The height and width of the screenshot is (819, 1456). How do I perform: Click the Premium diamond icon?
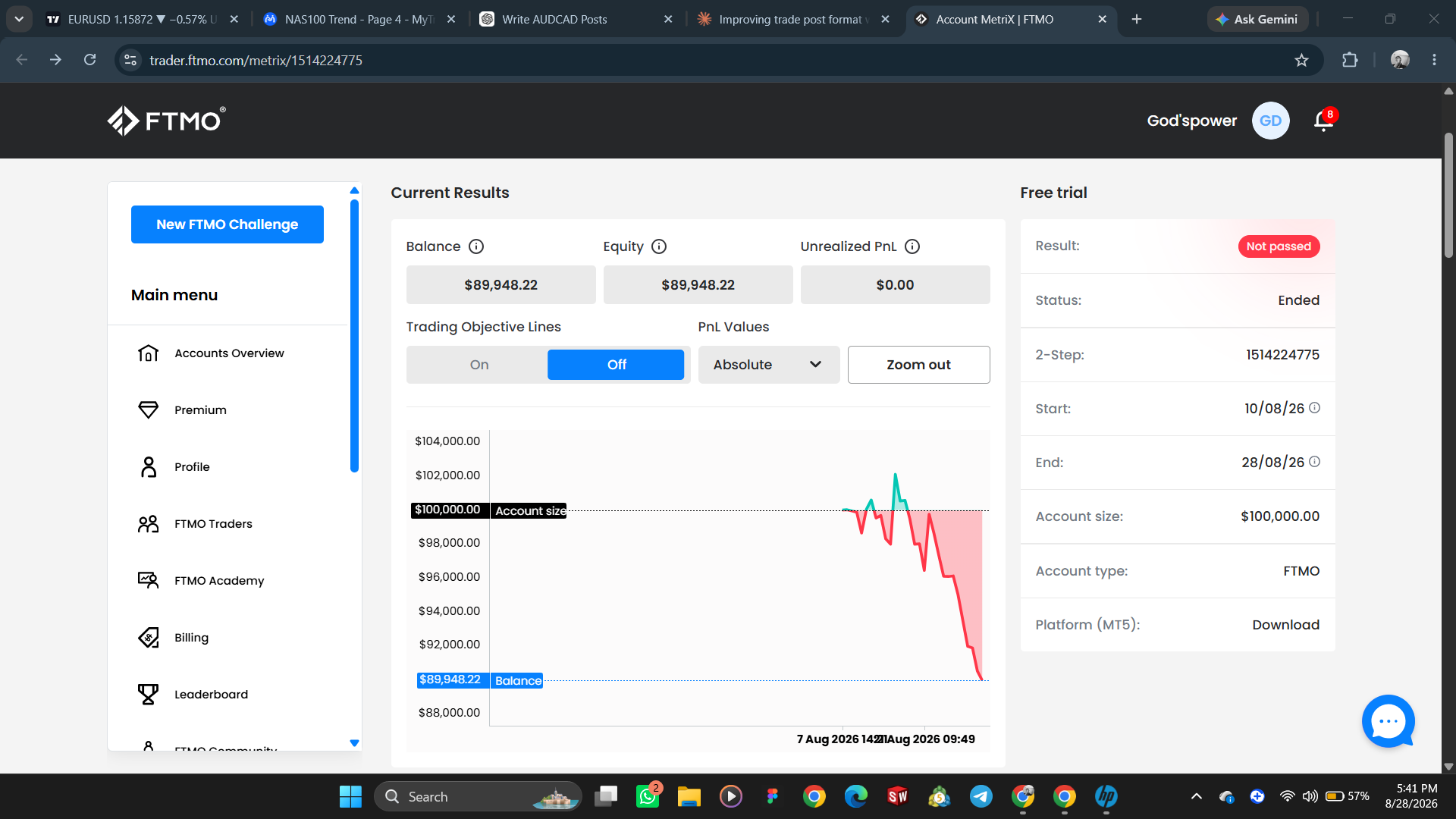click(x=149, y=410)
